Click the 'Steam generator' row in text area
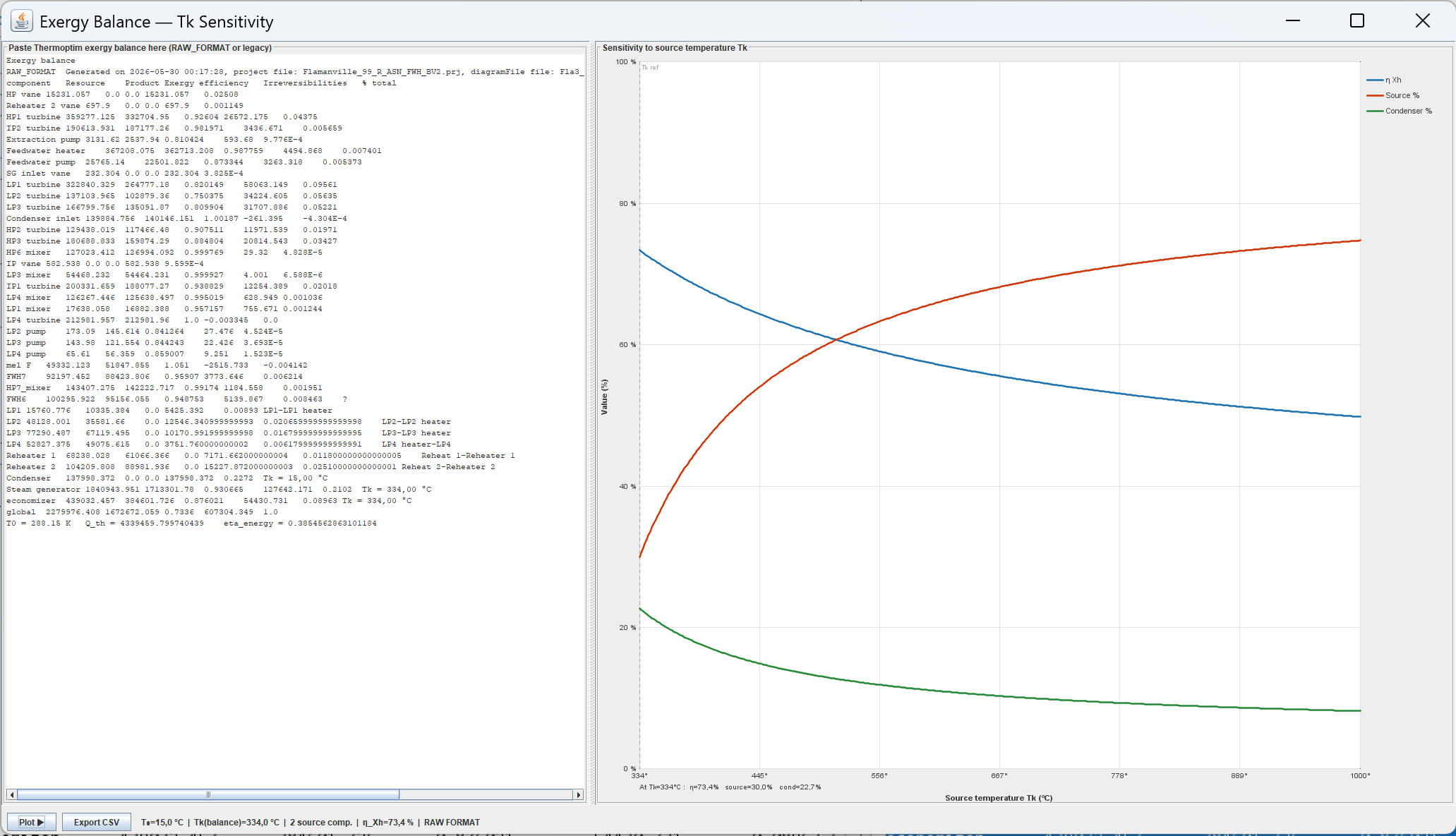 click(219, 490)
